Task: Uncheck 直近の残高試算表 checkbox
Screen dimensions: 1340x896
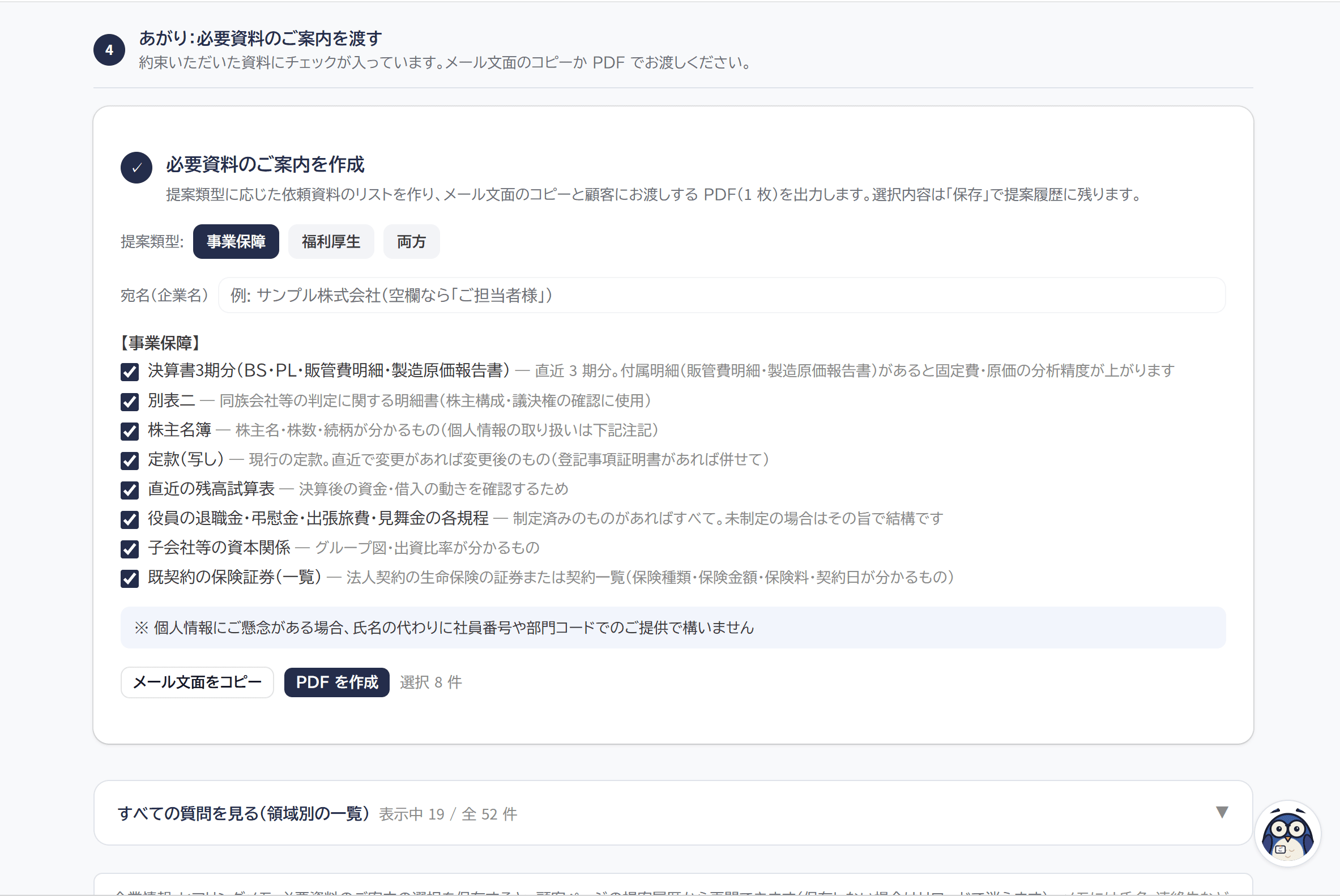Action: click(130, 490)
